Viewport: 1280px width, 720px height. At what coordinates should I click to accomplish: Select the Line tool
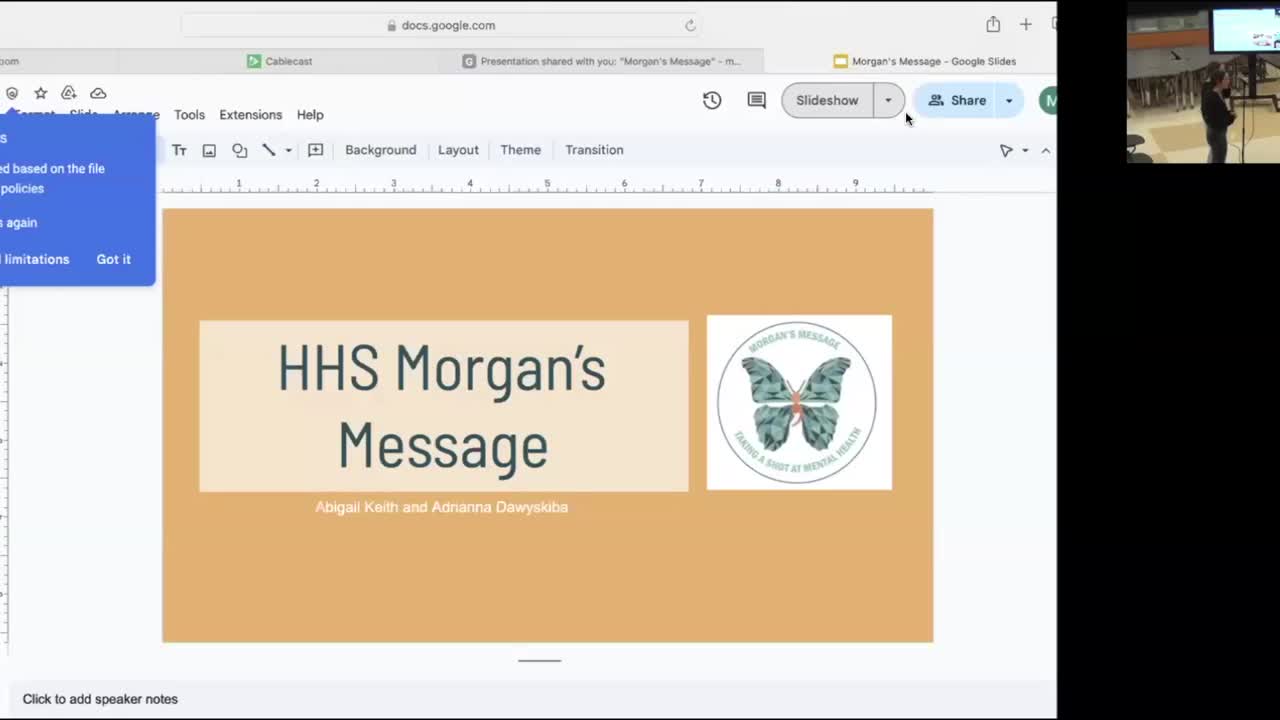[269, 150]
